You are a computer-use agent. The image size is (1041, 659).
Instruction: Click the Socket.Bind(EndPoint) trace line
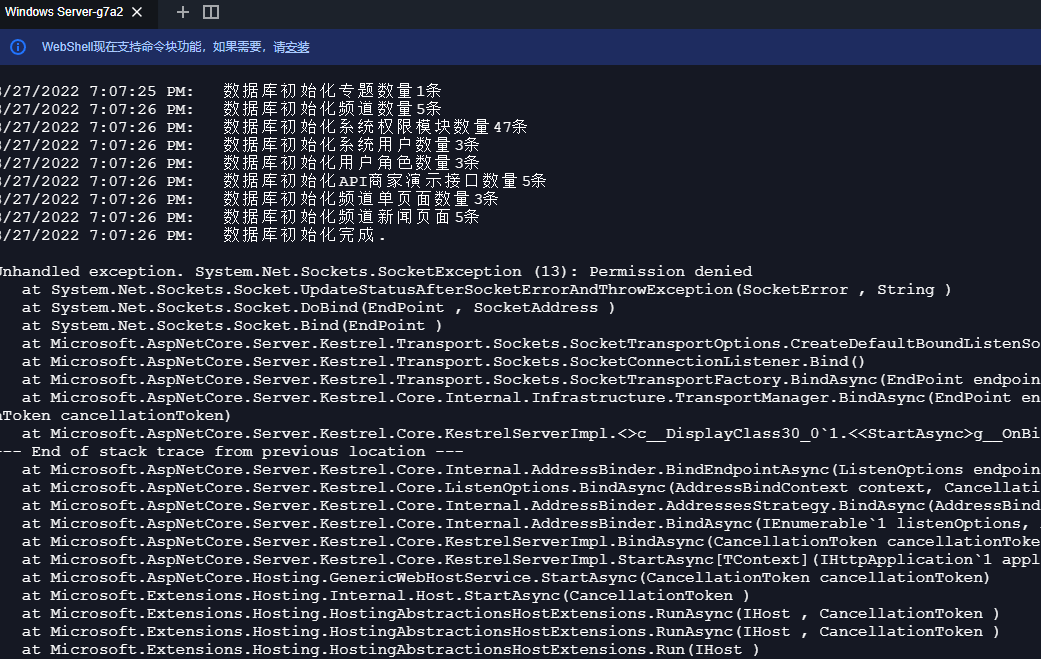point(232,325)
